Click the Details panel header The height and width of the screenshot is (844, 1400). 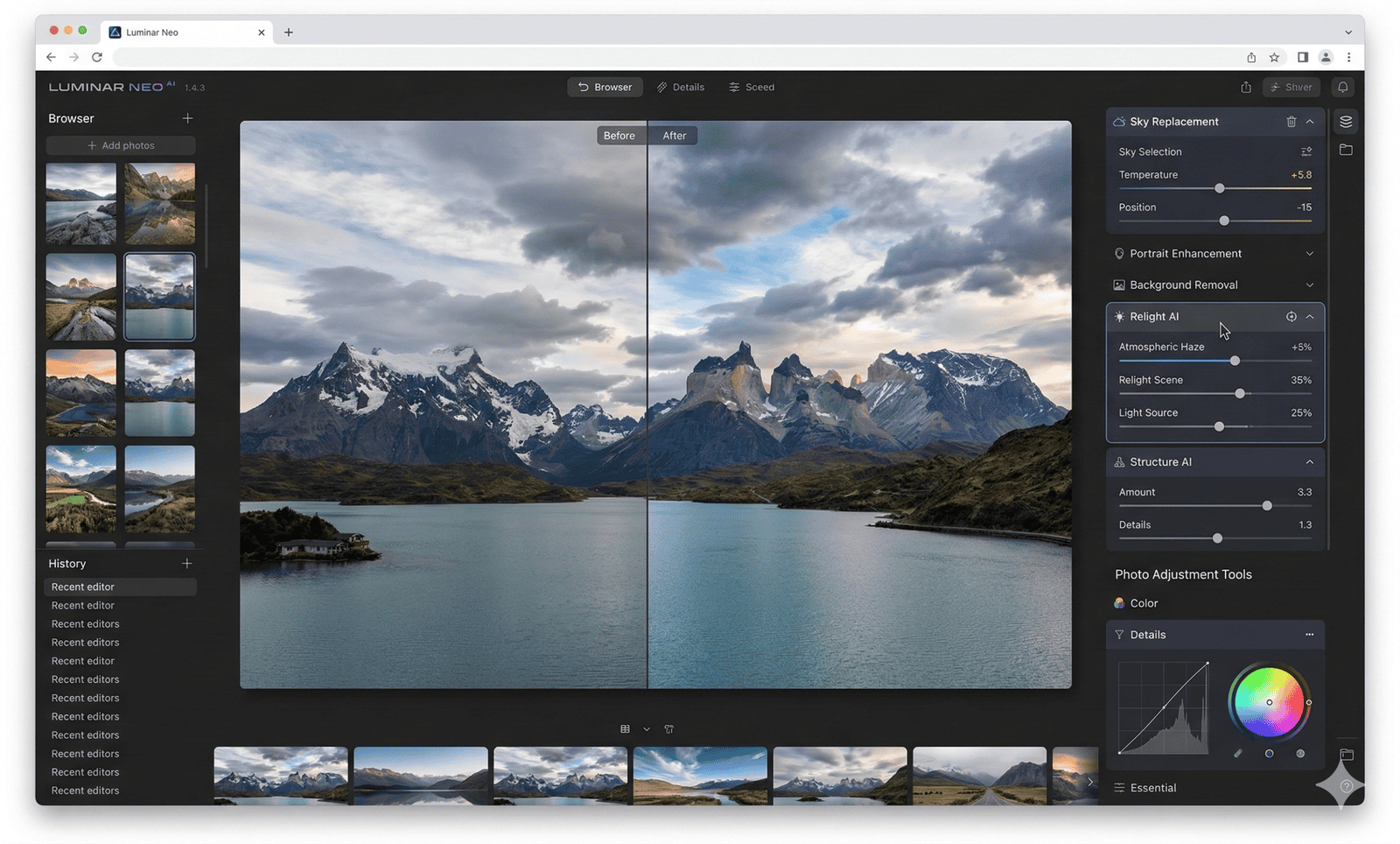(1214, 635)
